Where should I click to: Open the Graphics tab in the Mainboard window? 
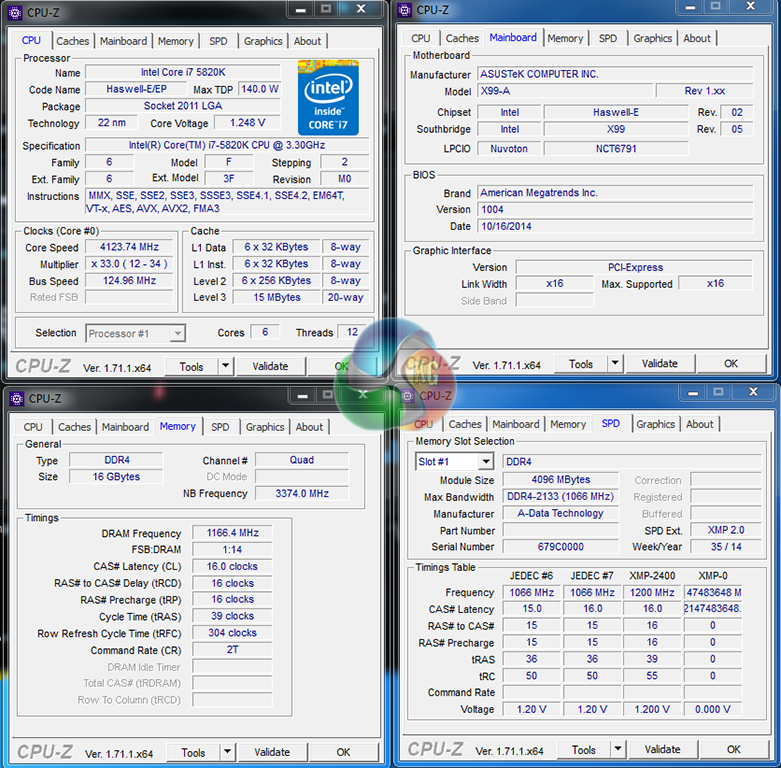click(x=652, y=38)
